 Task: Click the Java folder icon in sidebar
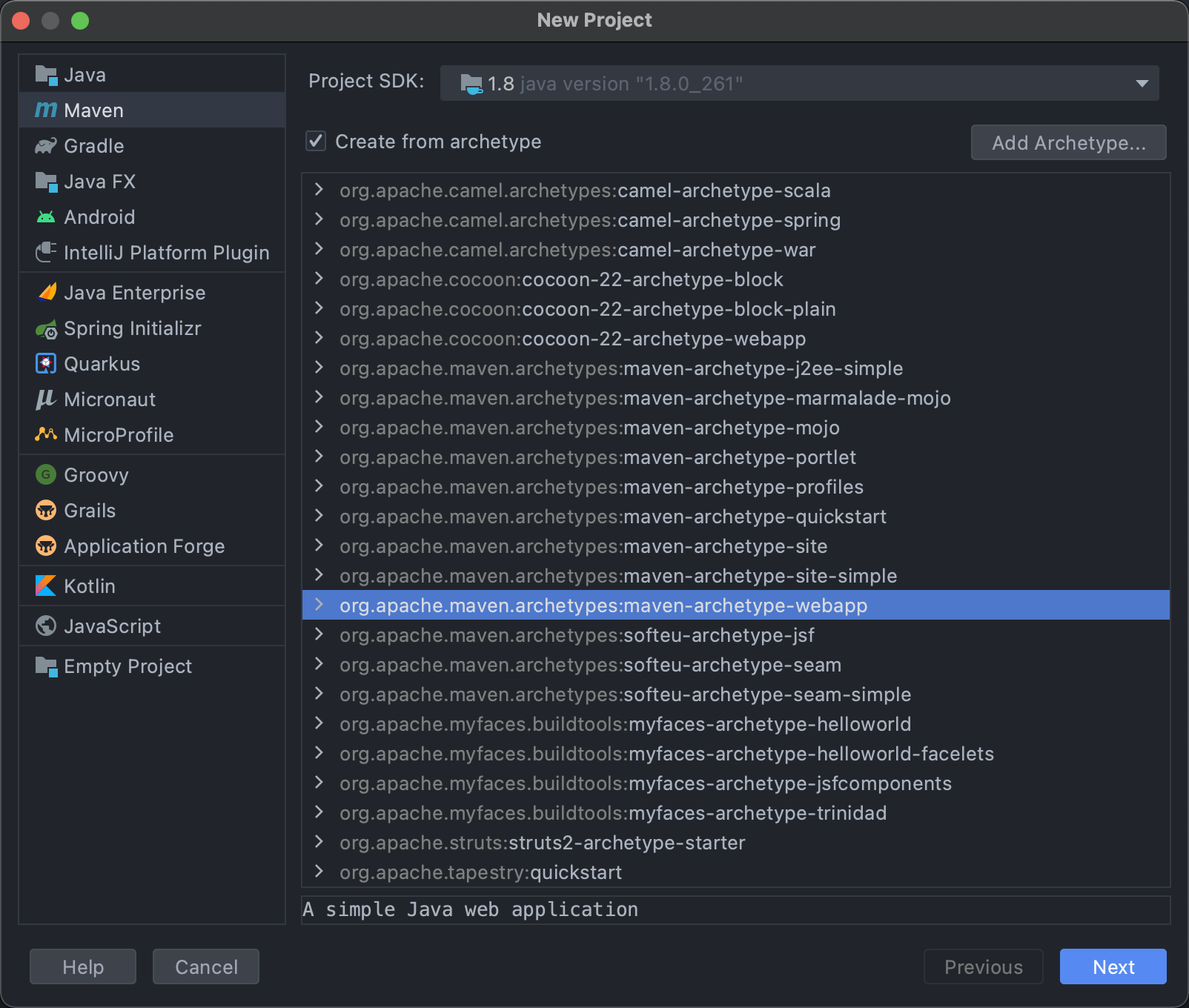46,75
